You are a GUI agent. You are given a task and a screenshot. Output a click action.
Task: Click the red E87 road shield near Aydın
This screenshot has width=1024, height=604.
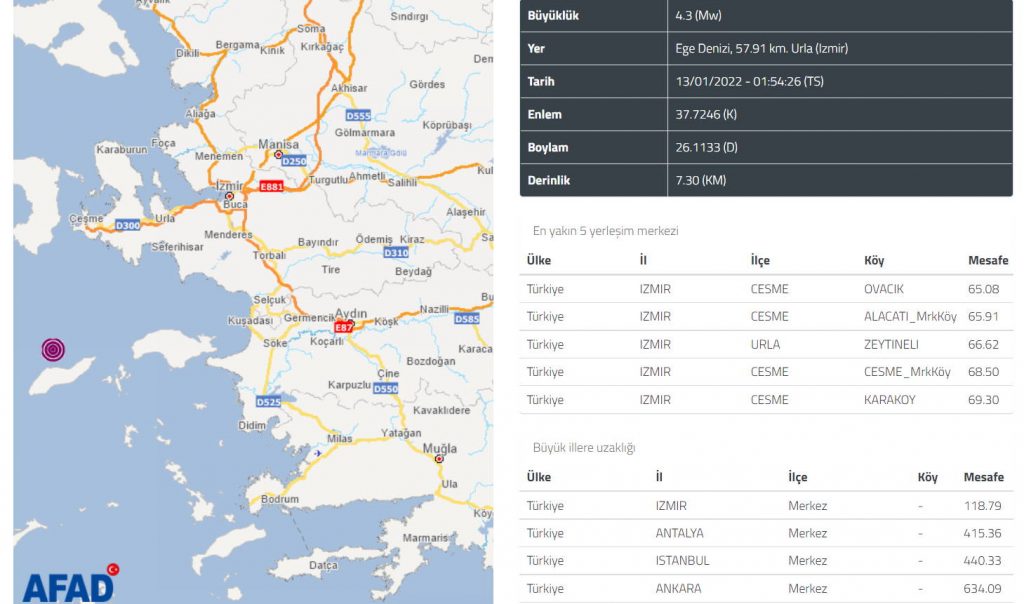pos(344,327)
